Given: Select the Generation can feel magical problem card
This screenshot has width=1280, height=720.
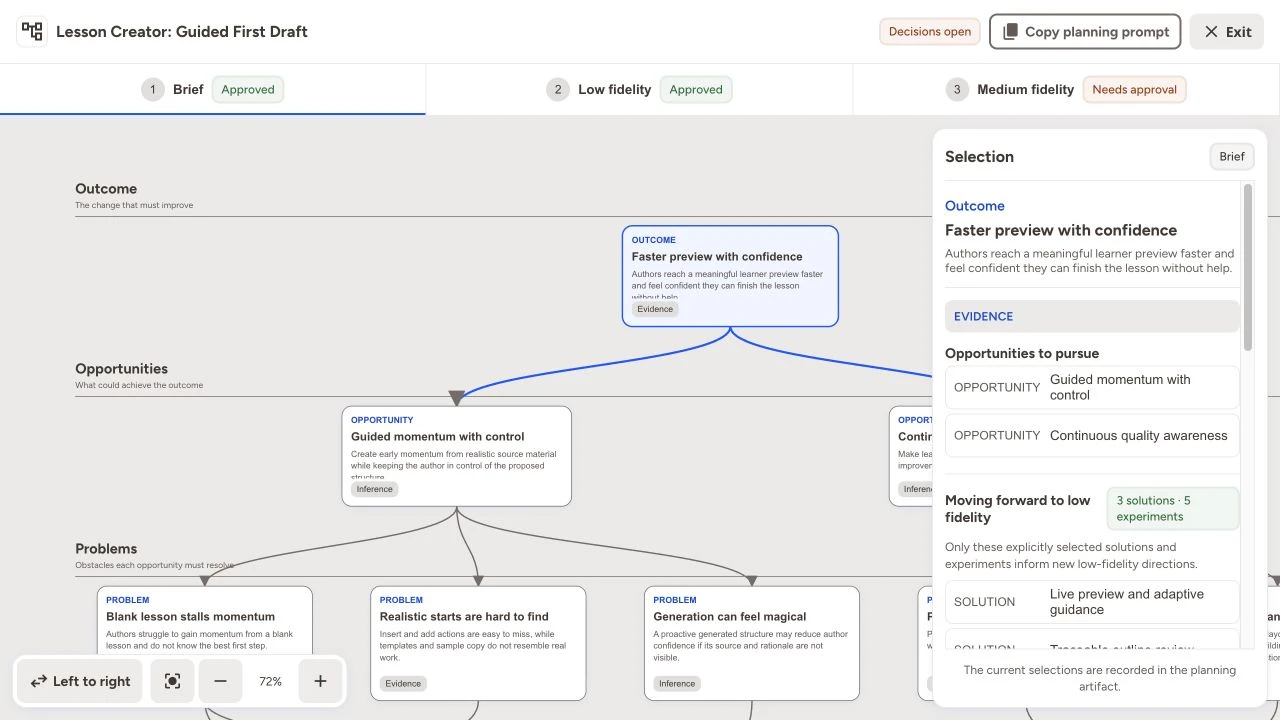Looking at the screenshot, I should coord(751,643).
